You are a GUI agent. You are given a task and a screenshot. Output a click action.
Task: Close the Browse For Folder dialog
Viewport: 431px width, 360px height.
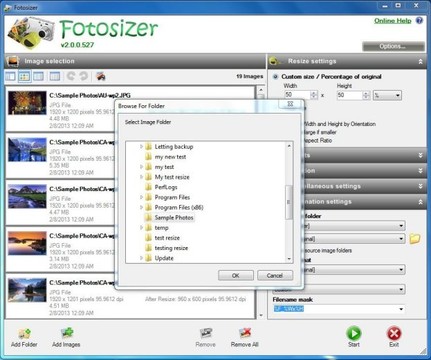[290, 104]
